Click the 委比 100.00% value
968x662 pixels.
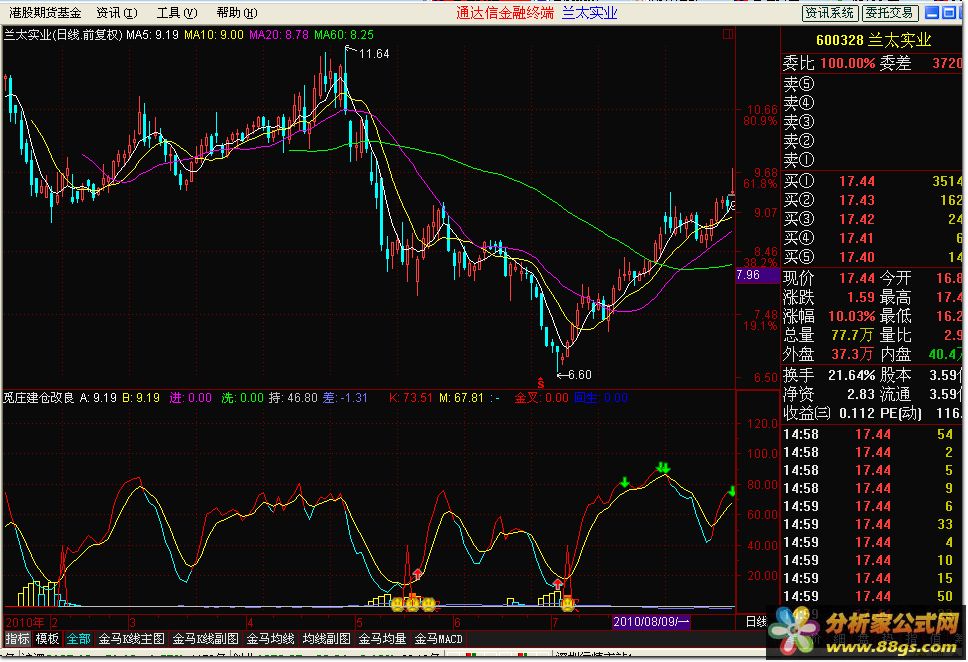click(848, 63)
